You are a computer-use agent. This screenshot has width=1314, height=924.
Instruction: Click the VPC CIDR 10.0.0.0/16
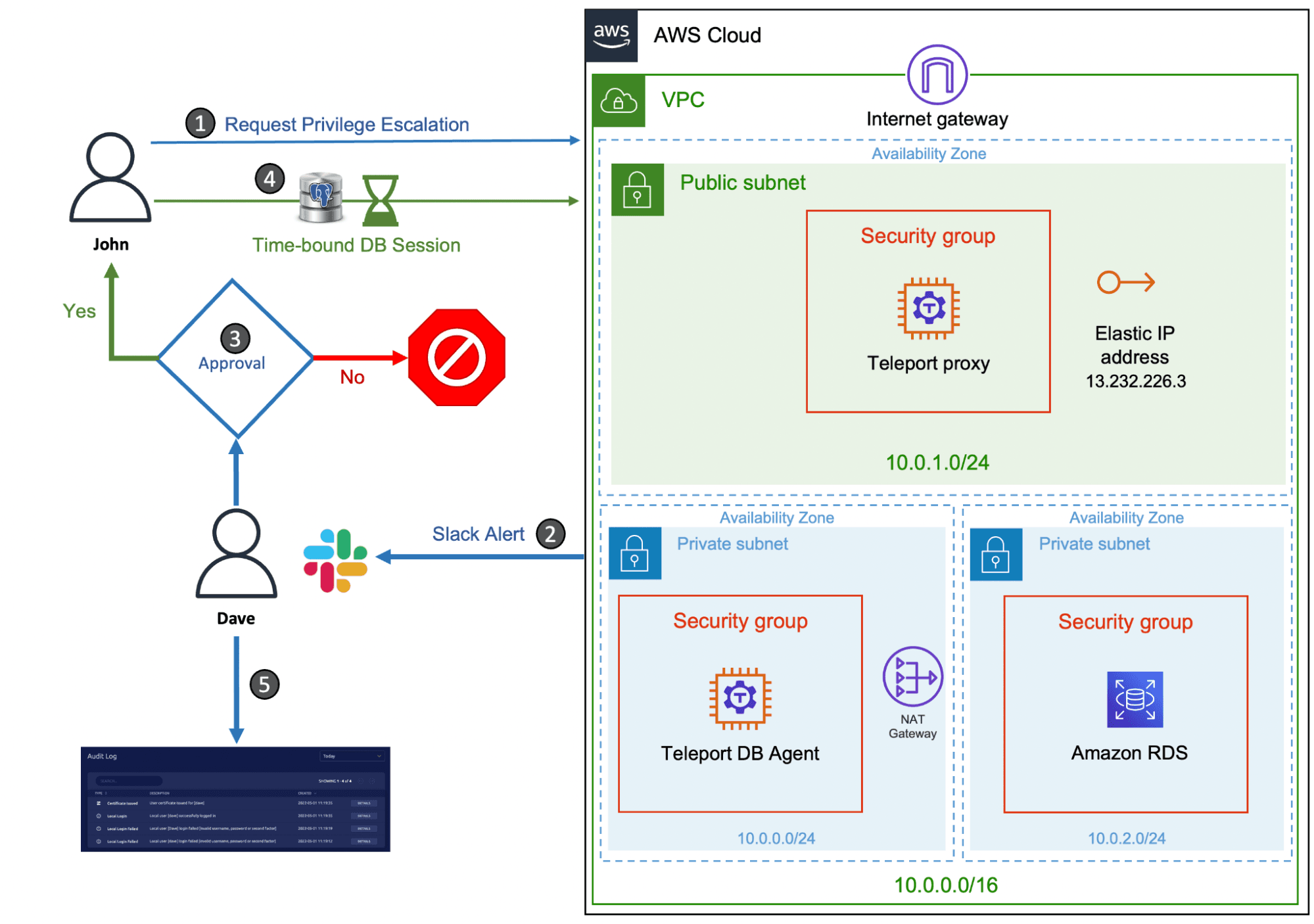(x=945, y=885)
